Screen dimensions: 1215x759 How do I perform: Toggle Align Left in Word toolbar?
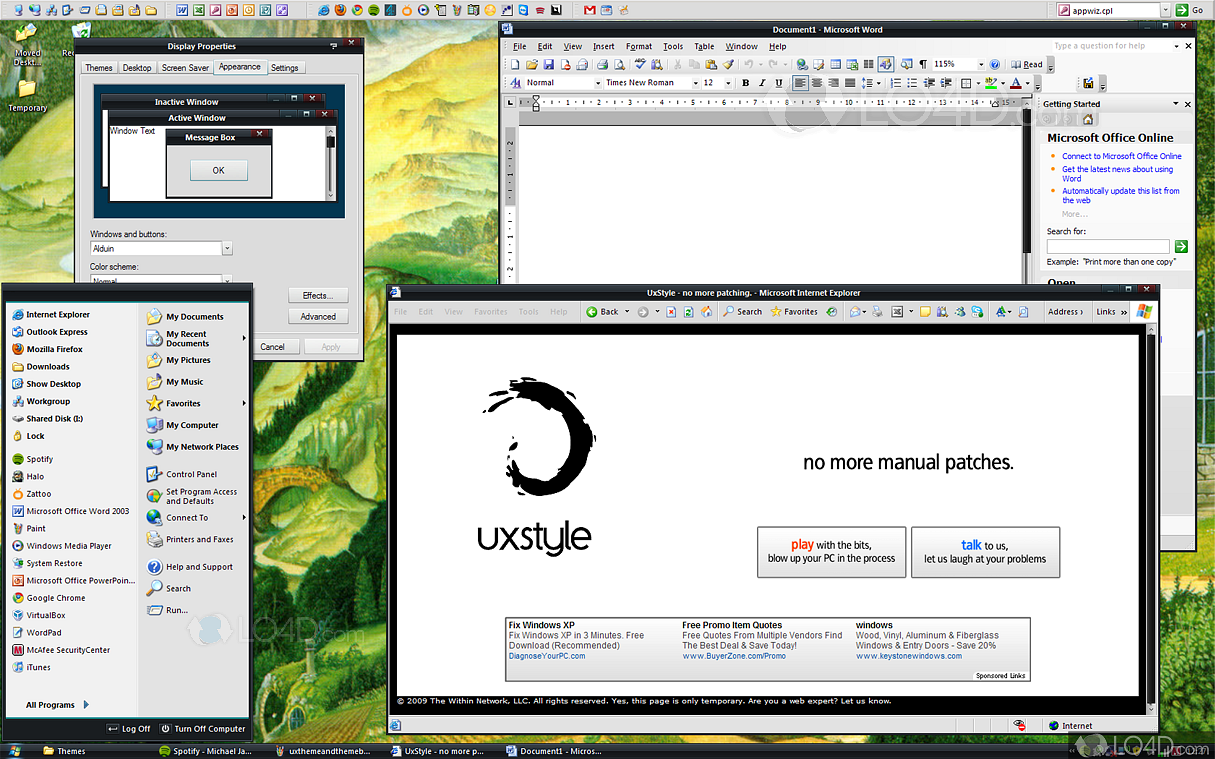click(800, 83)
